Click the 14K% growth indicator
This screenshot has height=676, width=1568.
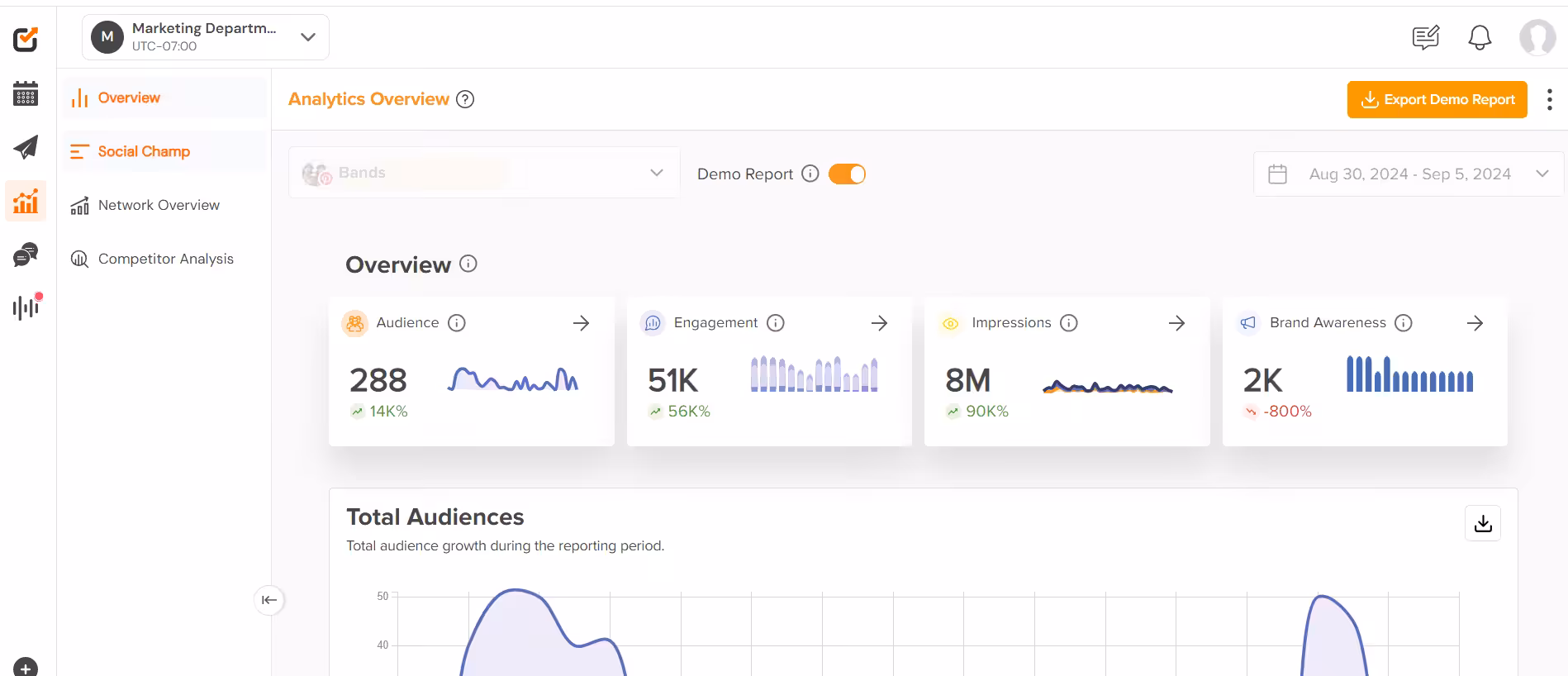[x=379, y=412]
